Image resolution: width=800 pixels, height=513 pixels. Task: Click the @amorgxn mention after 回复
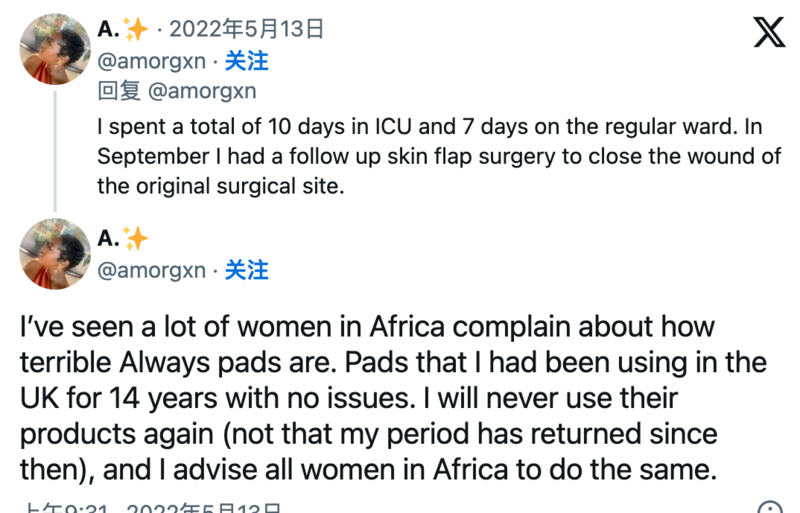tap(202, 92)
